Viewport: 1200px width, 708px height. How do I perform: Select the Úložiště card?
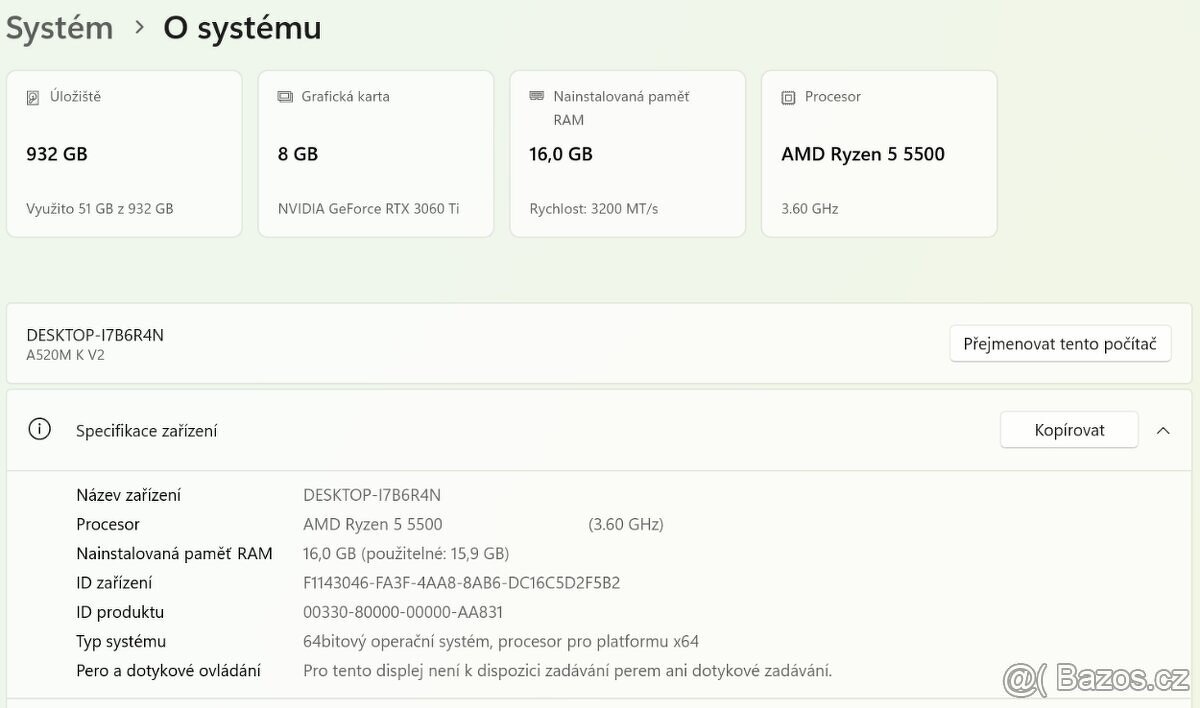tap(124, 152)
